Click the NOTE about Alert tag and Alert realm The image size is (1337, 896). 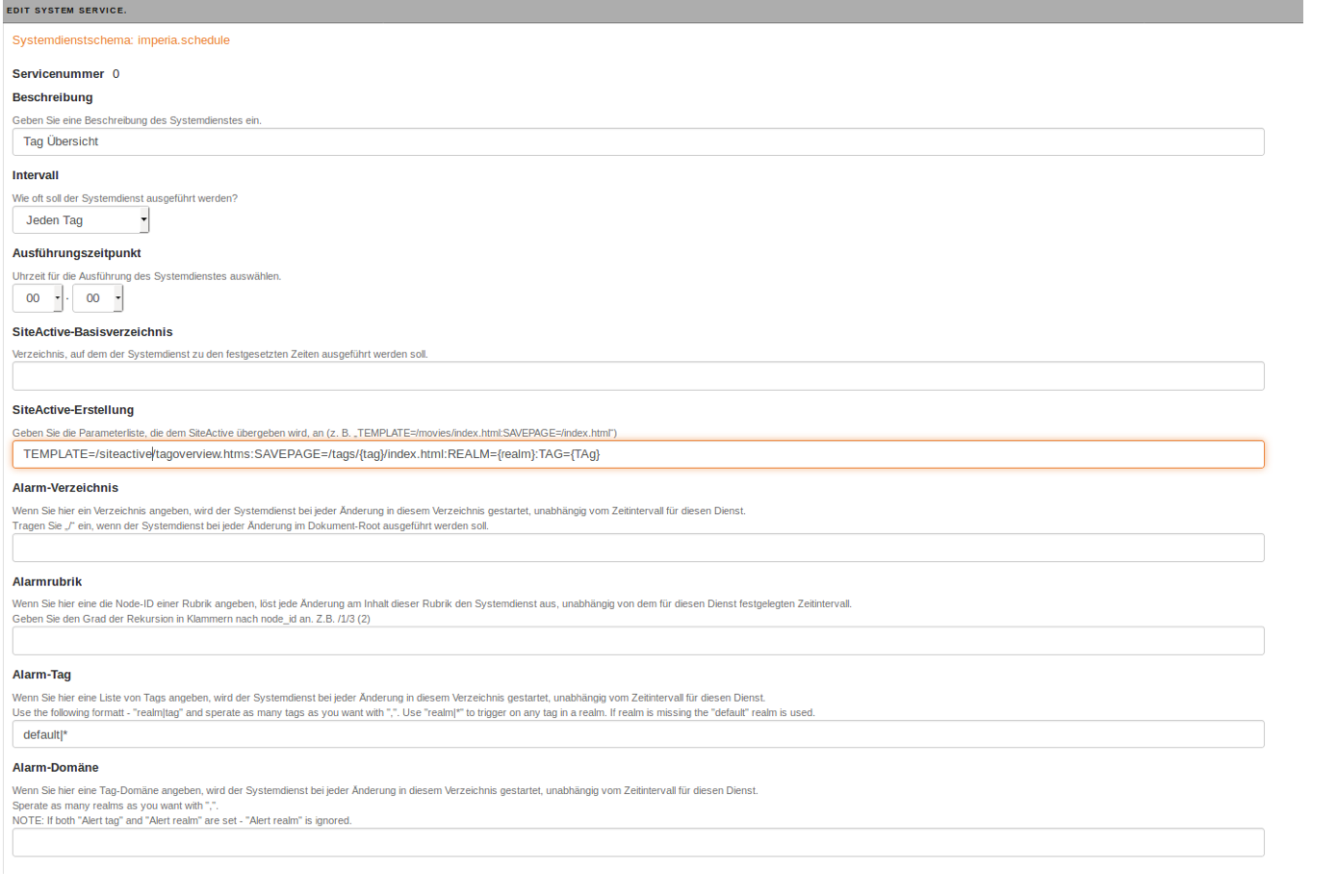pos(182,821)
